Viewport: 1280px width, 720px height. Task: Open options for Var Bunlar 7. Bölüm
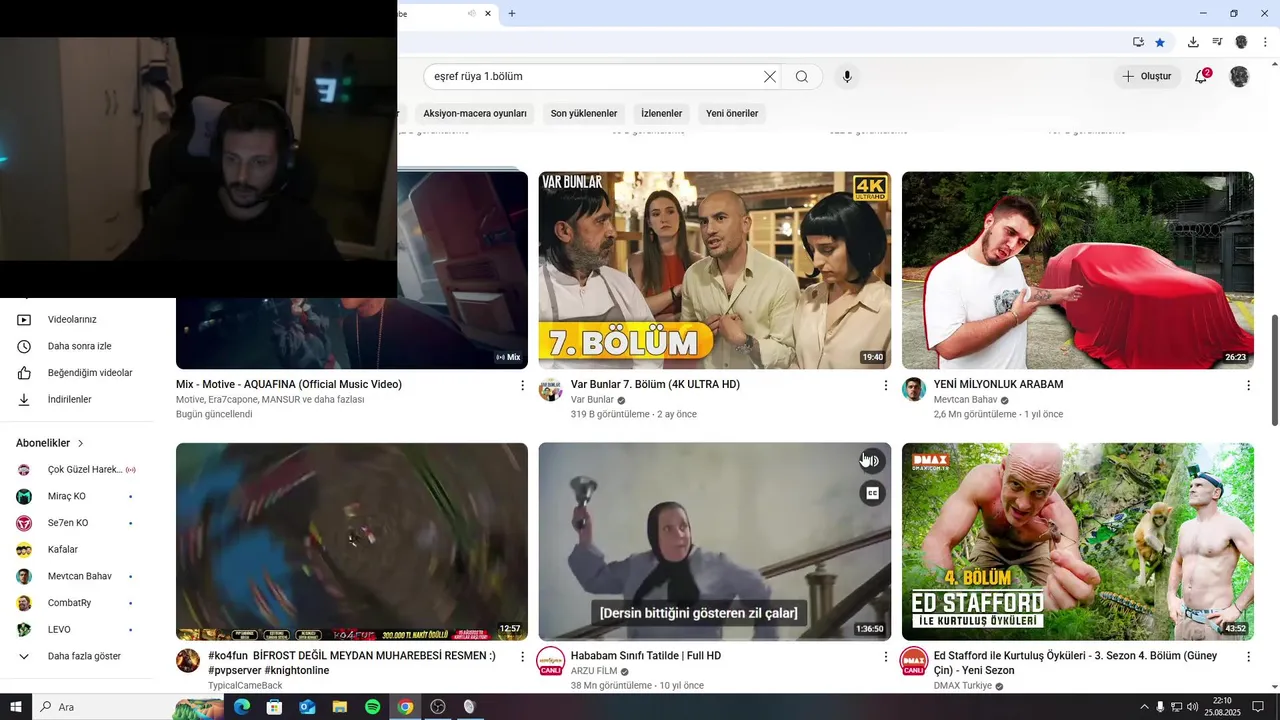[885, 385]
